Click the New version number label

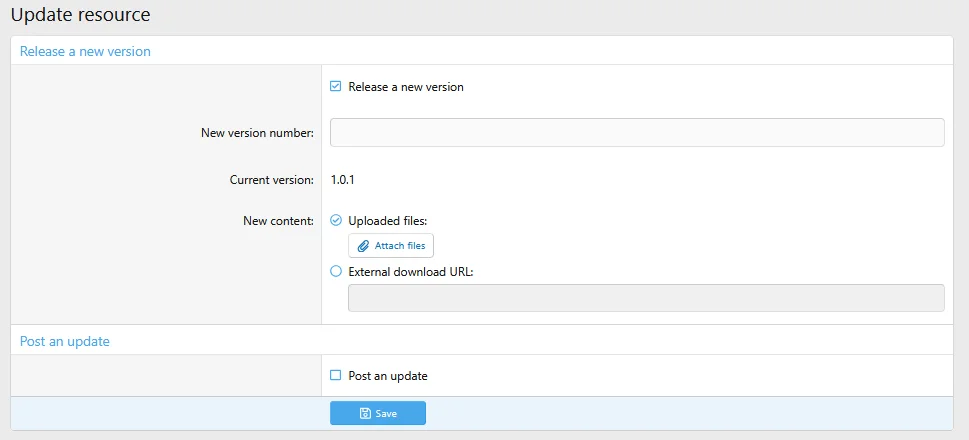coord(257,133)
